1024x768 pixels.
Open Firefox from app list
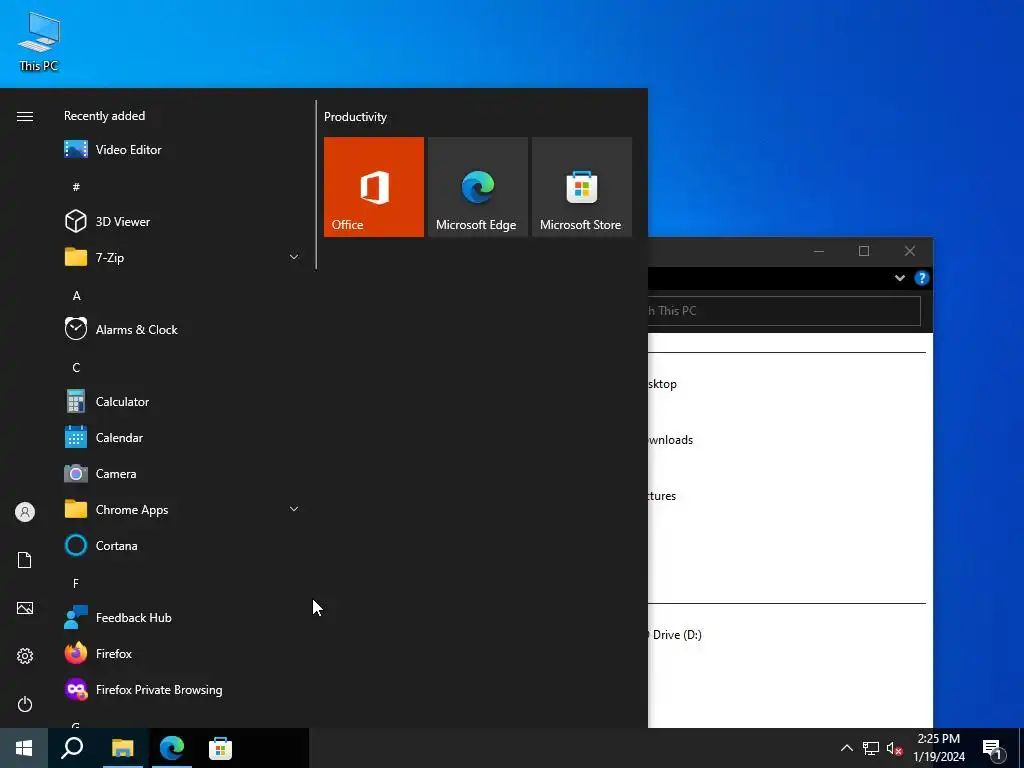click(183, 653)
